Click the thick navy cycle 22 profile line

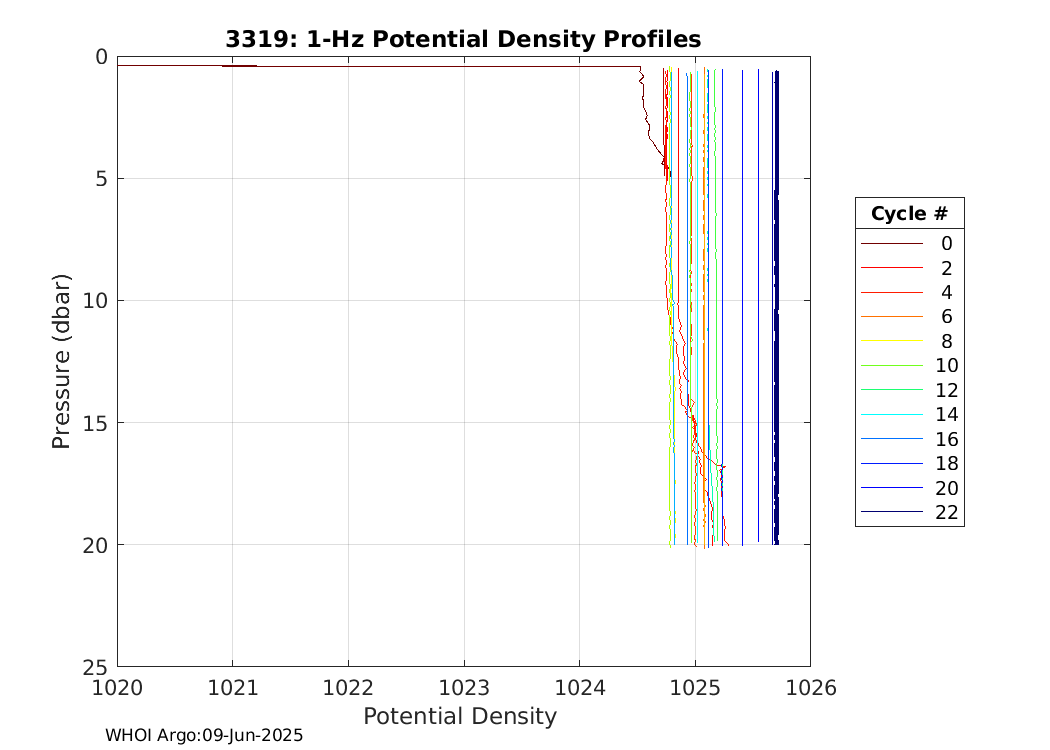[x=775, y=308]
